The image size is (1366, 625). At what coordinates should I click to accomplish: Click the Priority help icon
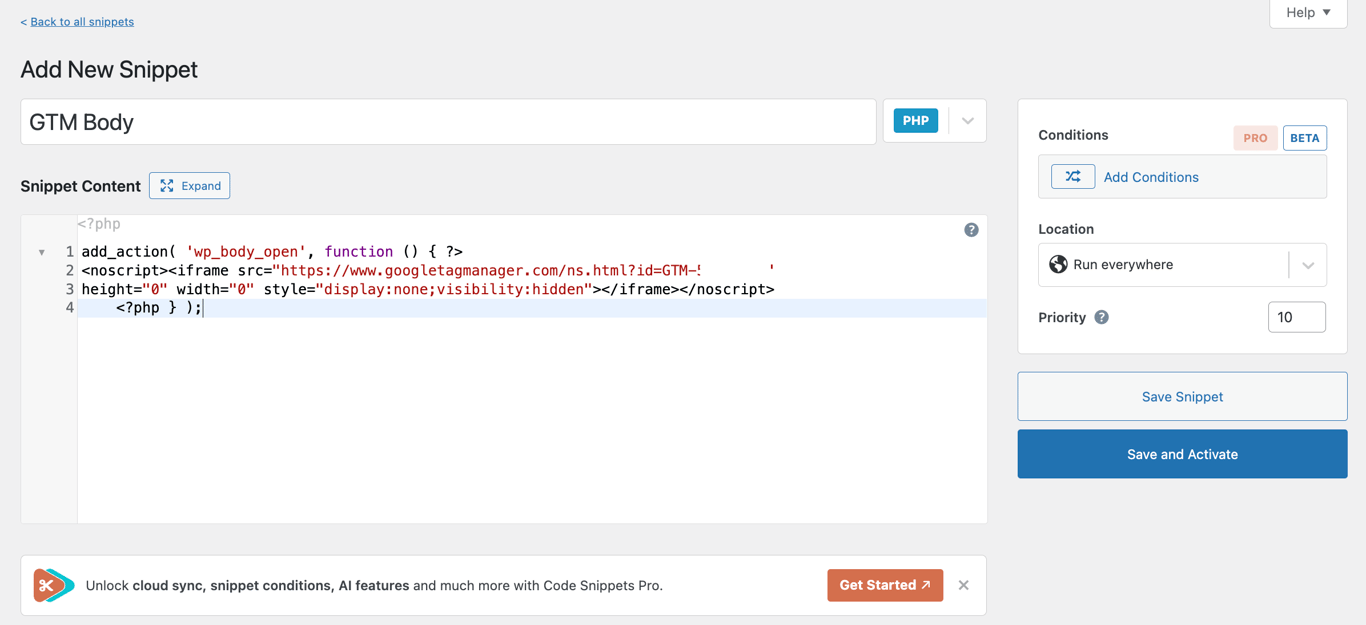1102,317
